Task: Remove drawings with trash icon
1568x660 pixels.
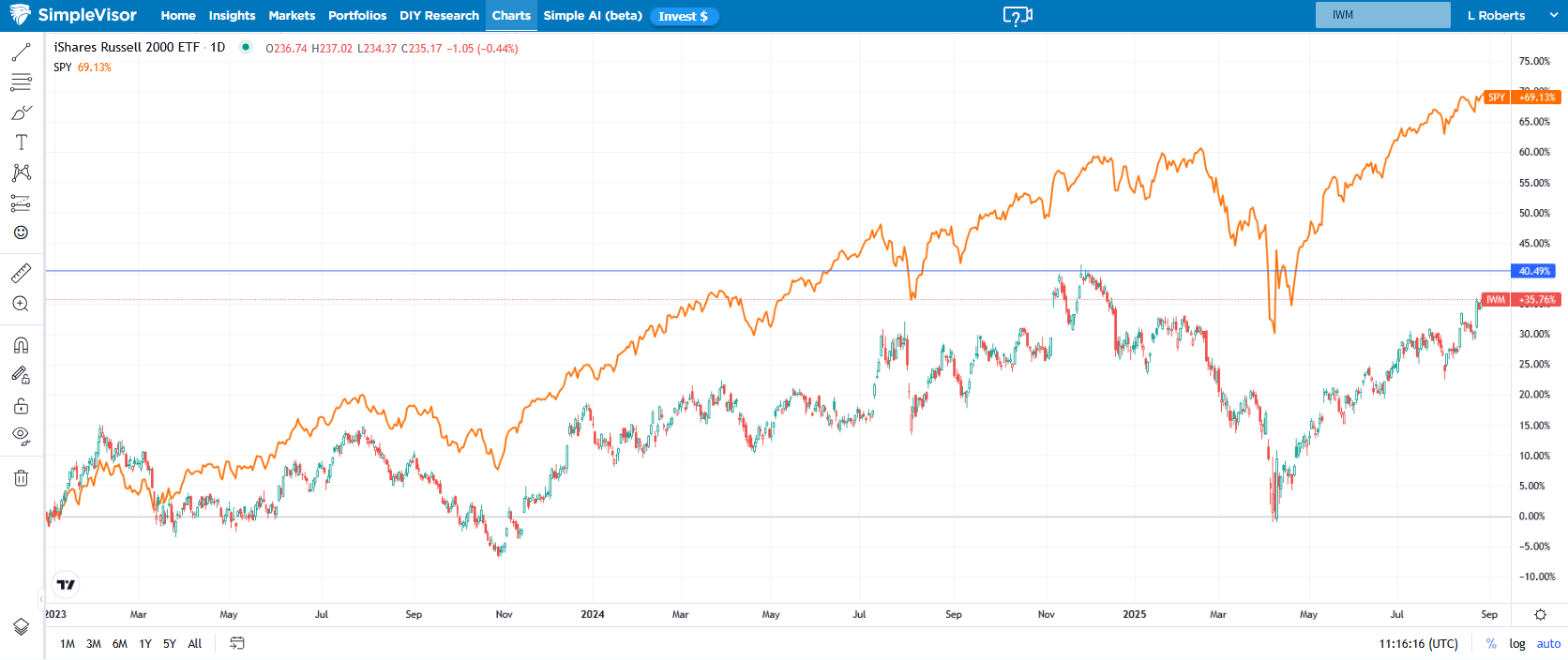Action: pos(21,478)
